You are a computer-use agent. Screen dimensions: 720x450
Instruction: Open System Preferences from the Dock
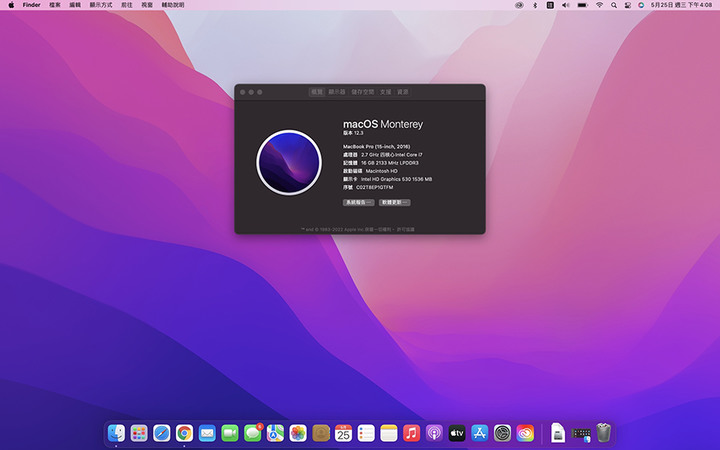click(502, 433)
